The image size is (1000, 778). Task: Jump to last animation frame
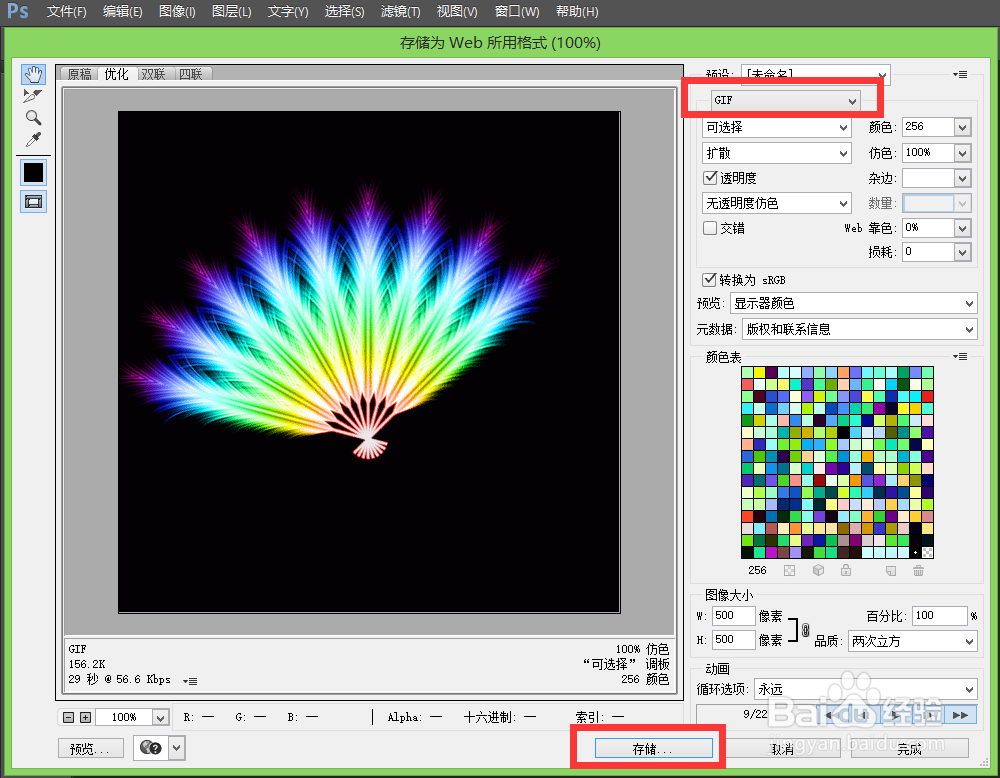pos(960,715)
